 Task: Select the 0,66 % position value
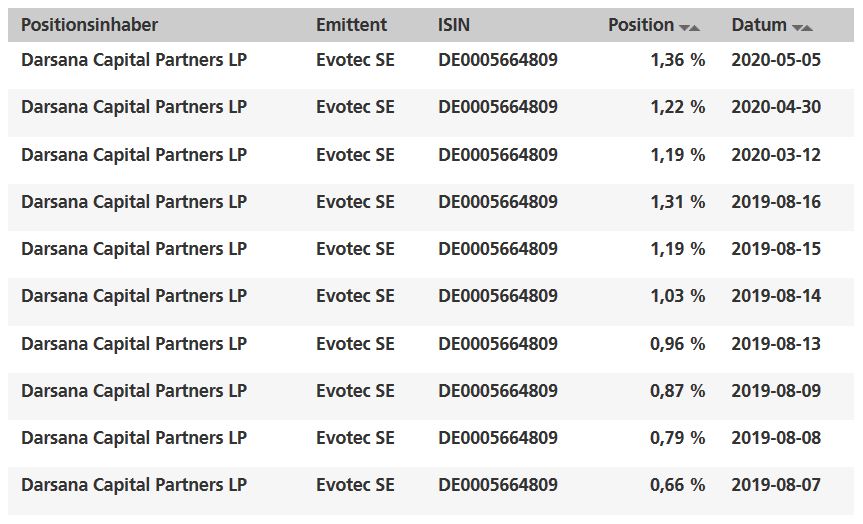677,485
